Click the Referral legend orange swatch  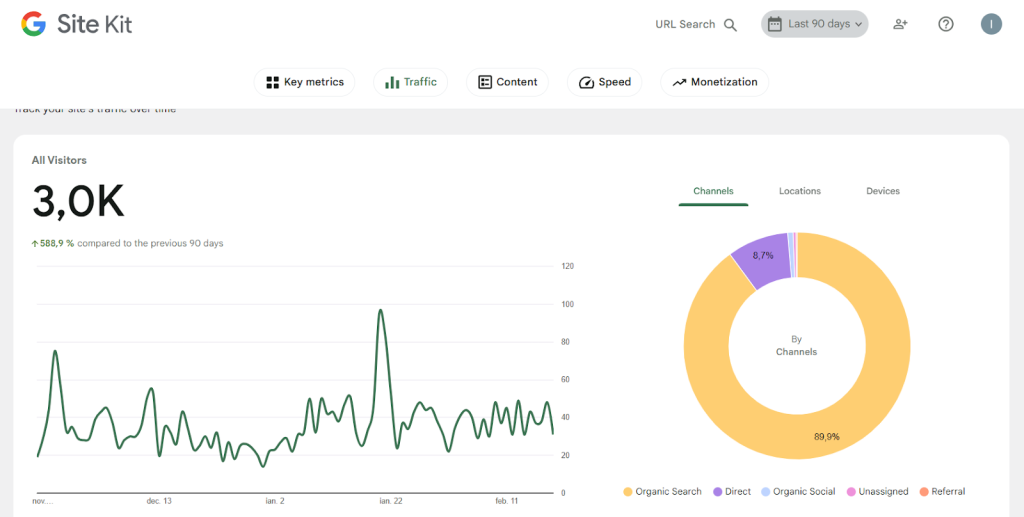point(923,492)
